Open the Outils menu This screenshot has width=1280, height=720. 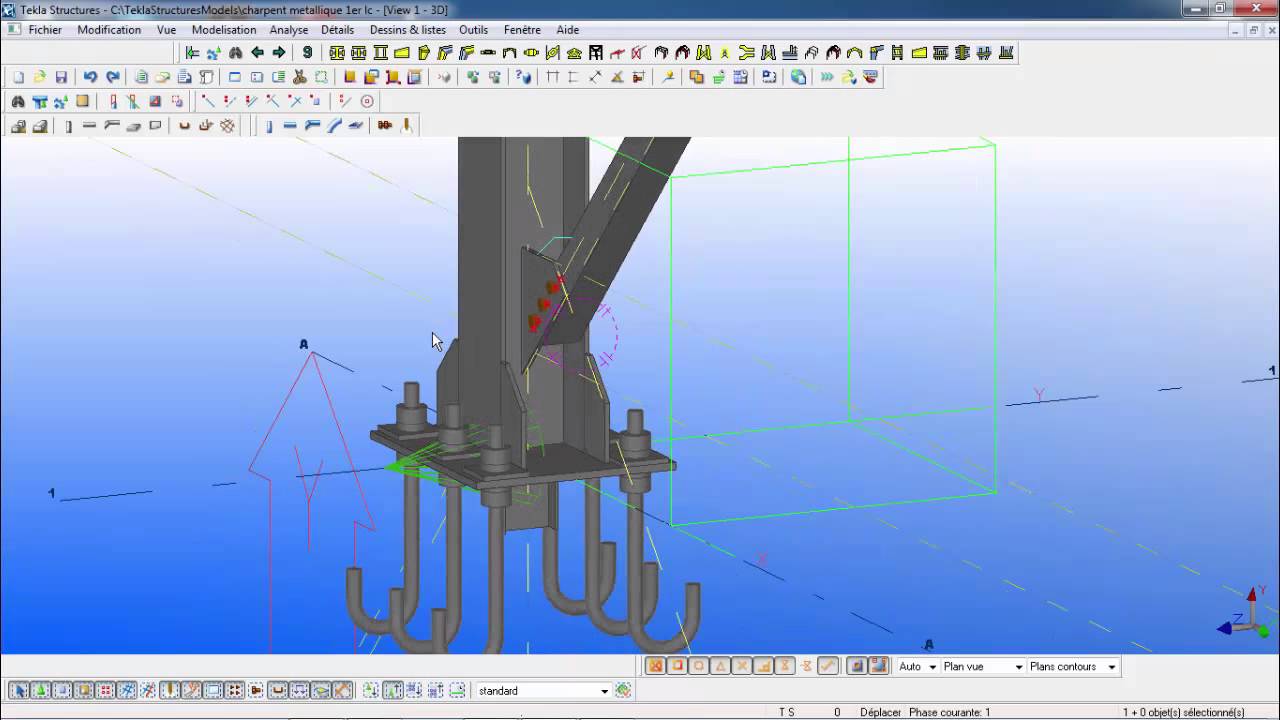coord(473,30)
